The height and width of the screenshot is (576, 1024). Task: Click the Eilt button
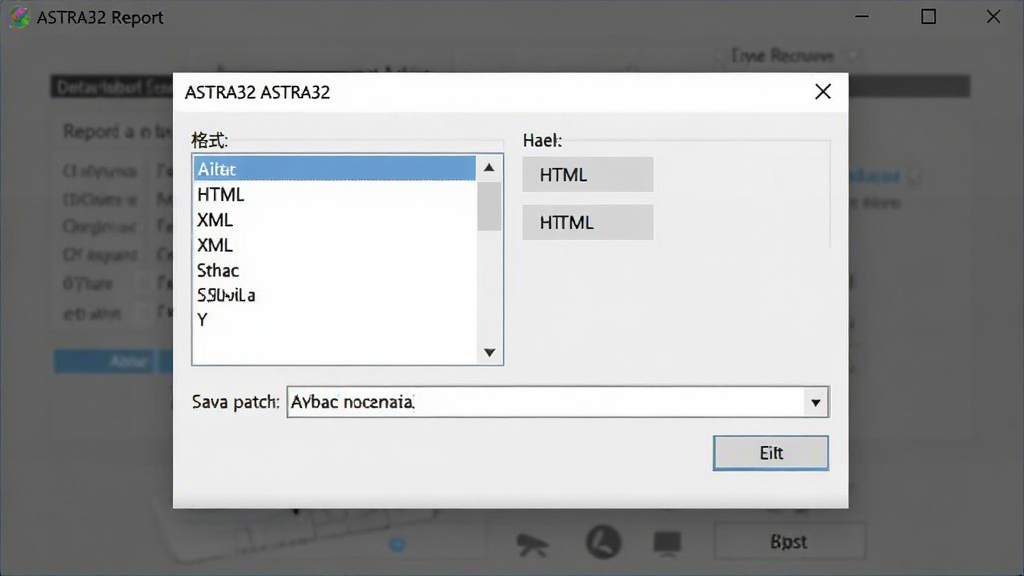click(x=771, y=453)
